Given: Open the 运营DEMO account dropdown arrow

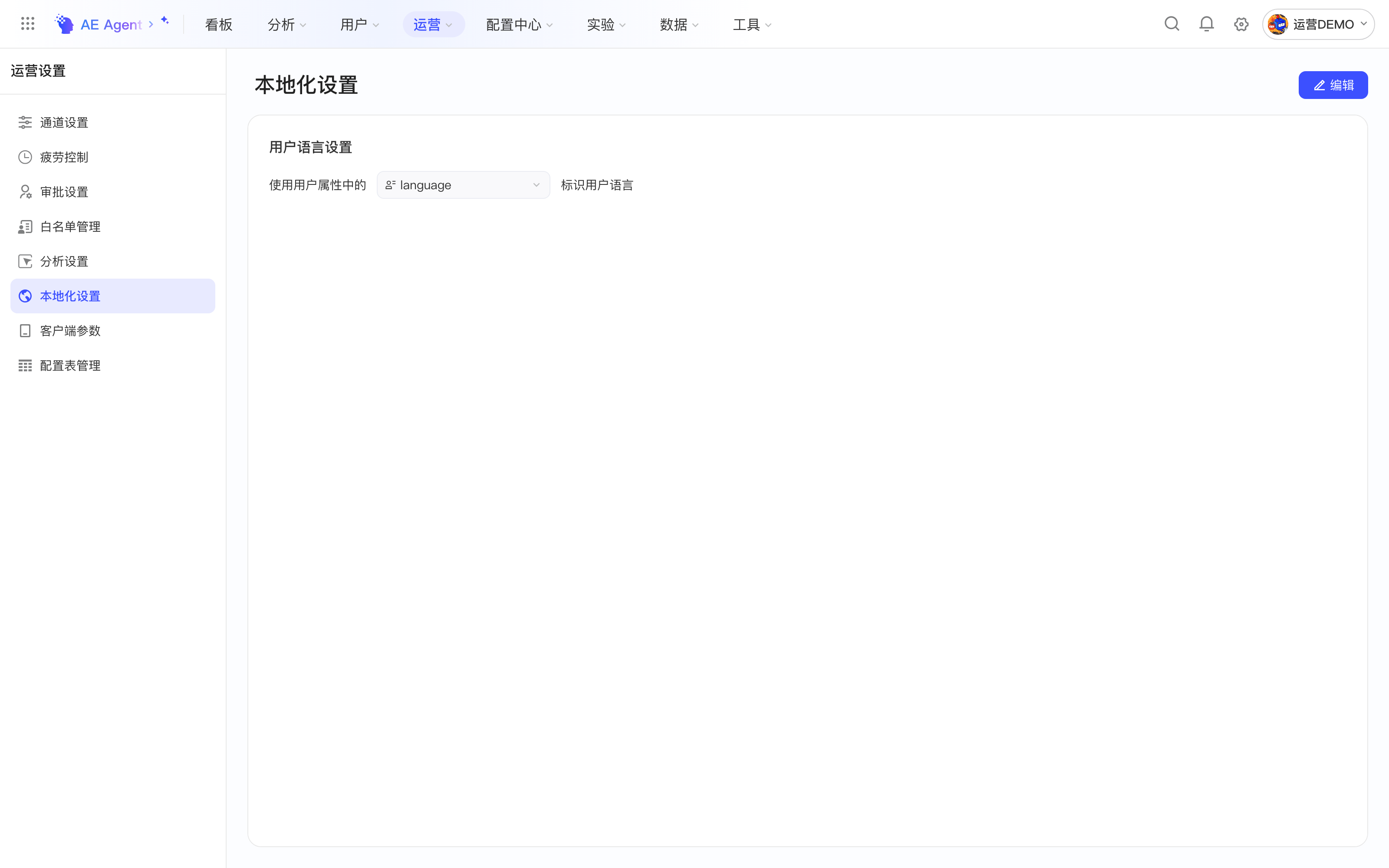Looking at the screenshot, I should coord(1364,24).
